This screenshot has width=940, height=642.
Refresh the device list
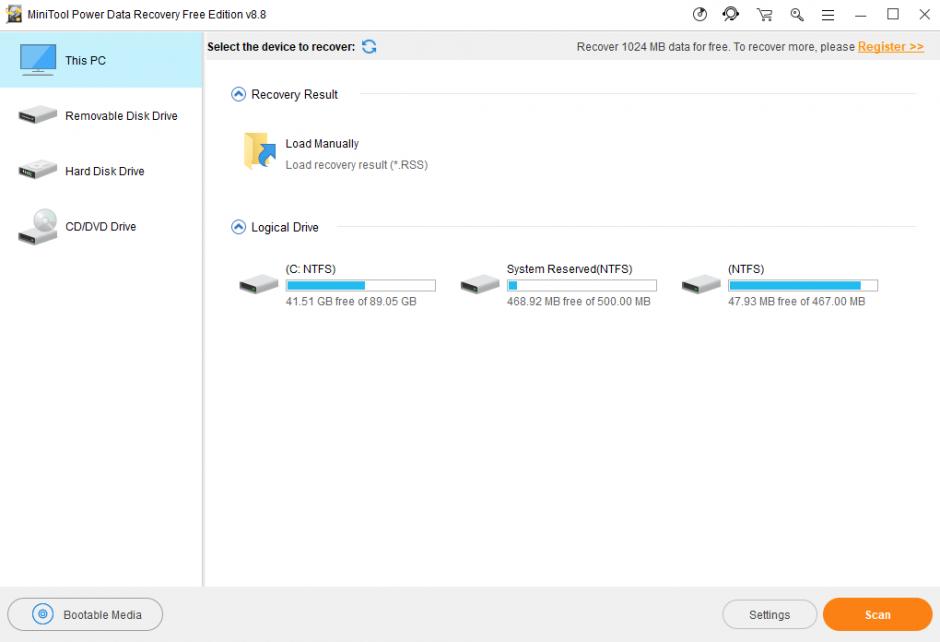click(369, 47)
